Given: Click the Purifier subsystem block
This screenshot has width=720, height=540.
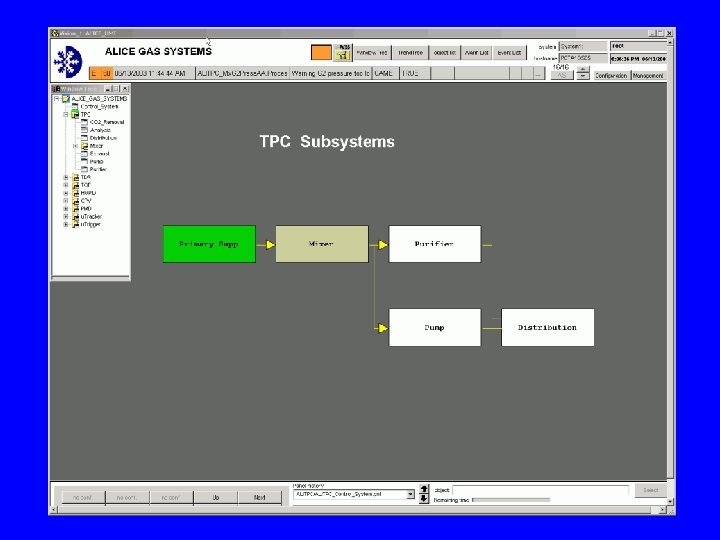Looking at the screenshot, I should click(x=435, y=244).
